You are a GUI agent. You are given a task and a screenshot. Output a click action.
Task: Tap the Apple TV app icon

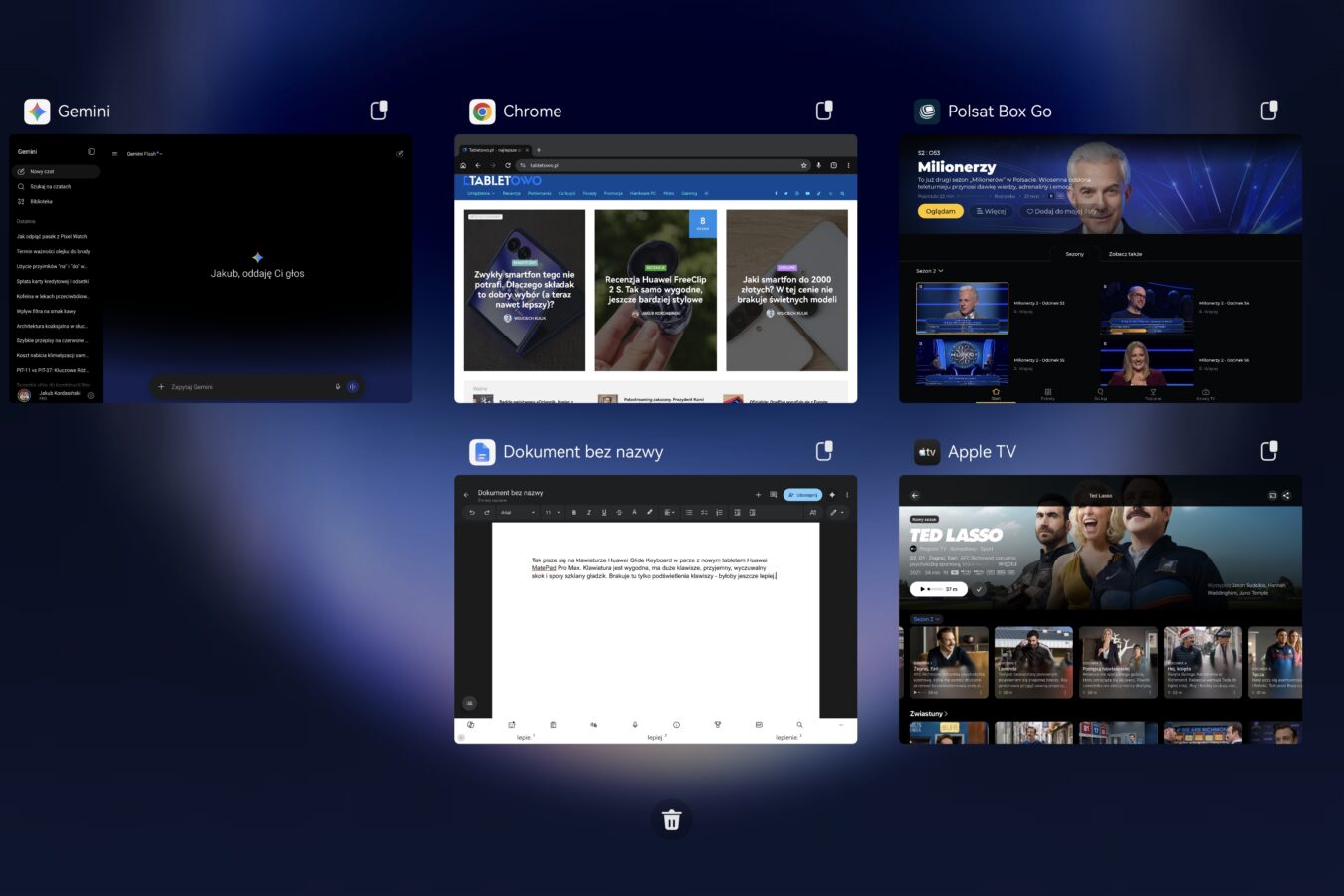click(x=927, y=452)
